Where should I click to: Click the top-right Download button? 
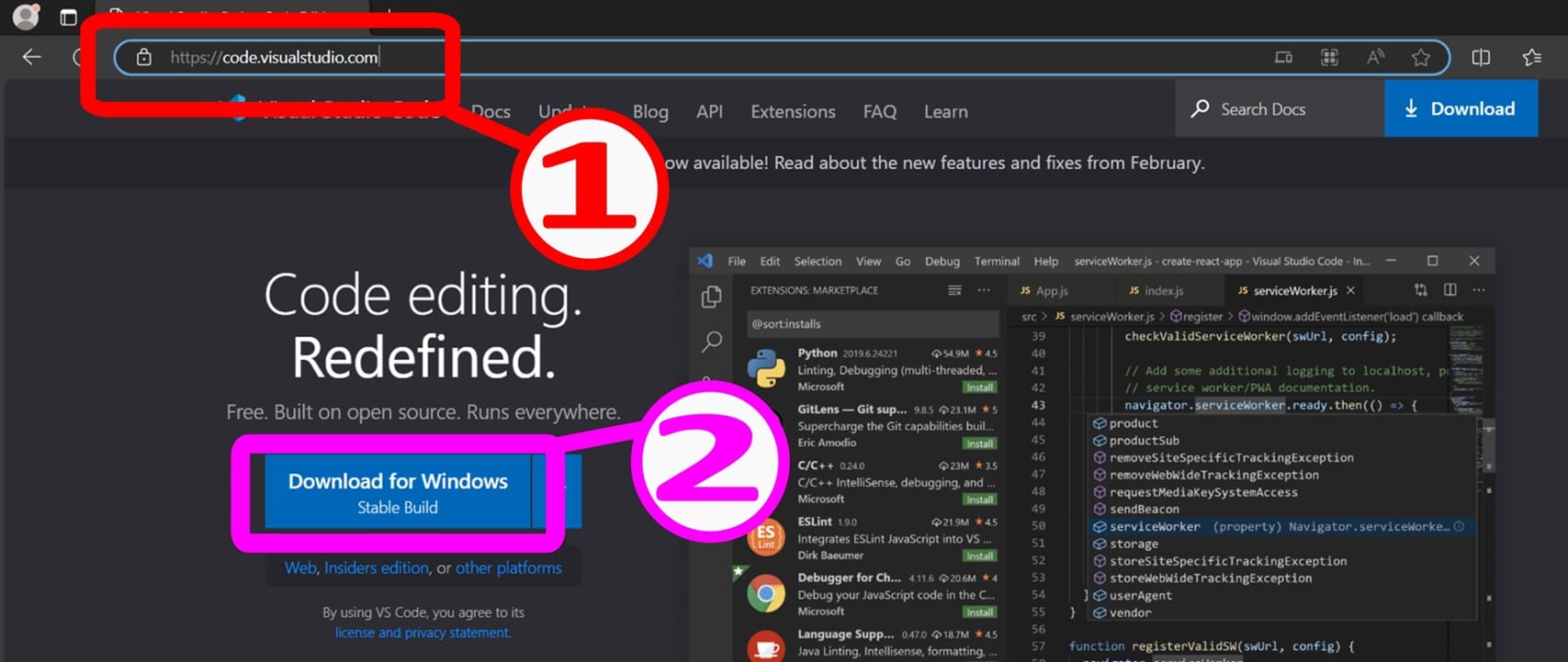pos(1461,108)
